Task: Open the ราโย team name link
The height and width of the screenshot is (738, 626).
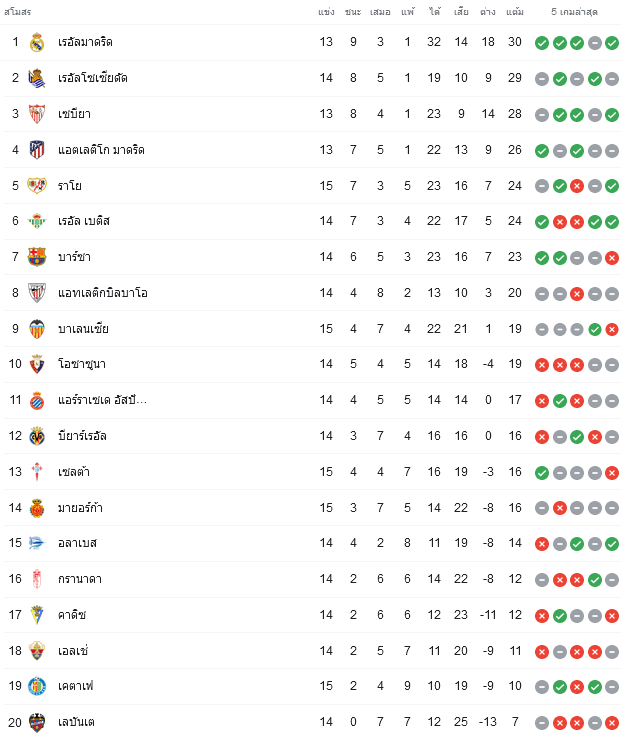Action: [70, 185]
